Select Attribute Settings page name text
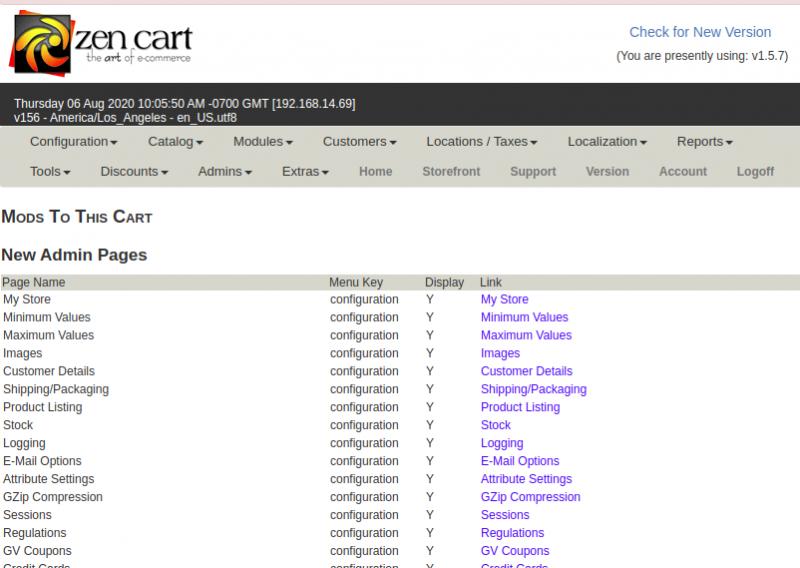 click(48, 479)
